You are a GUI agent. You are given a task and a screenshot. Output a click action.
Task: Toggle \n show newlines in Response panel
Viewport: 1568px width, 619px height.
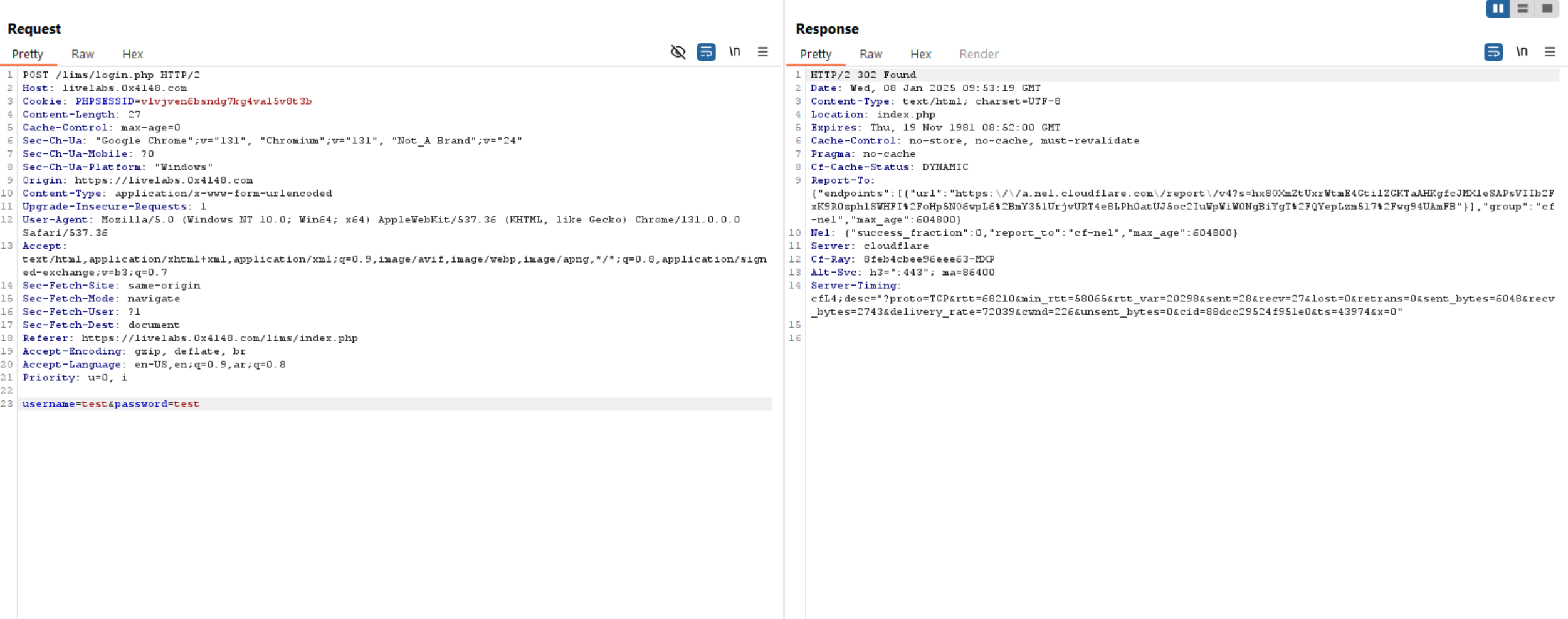click(x=1522, y=52)
